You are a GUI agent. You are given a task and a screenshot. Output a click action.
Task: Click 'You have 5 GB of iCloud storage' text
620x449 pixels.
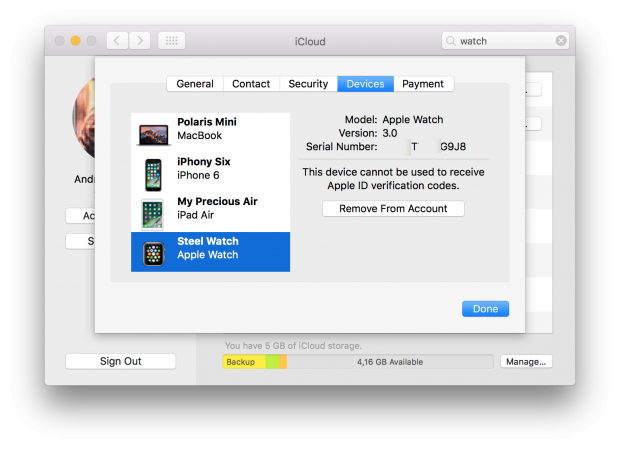click(x=293, y=346)
